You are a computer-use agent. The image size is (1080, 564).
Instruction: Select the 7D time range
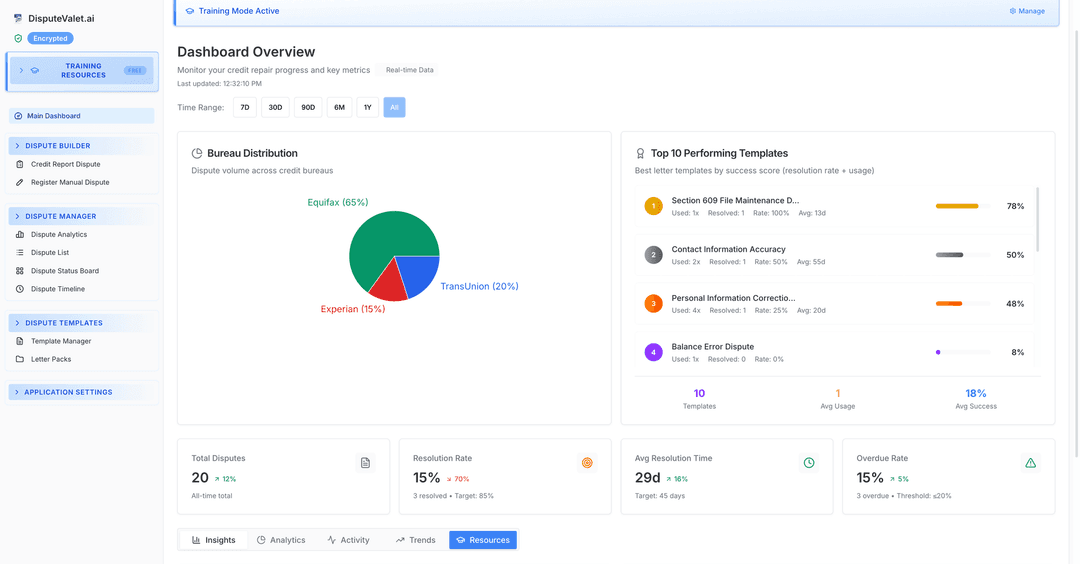point(245,107)
